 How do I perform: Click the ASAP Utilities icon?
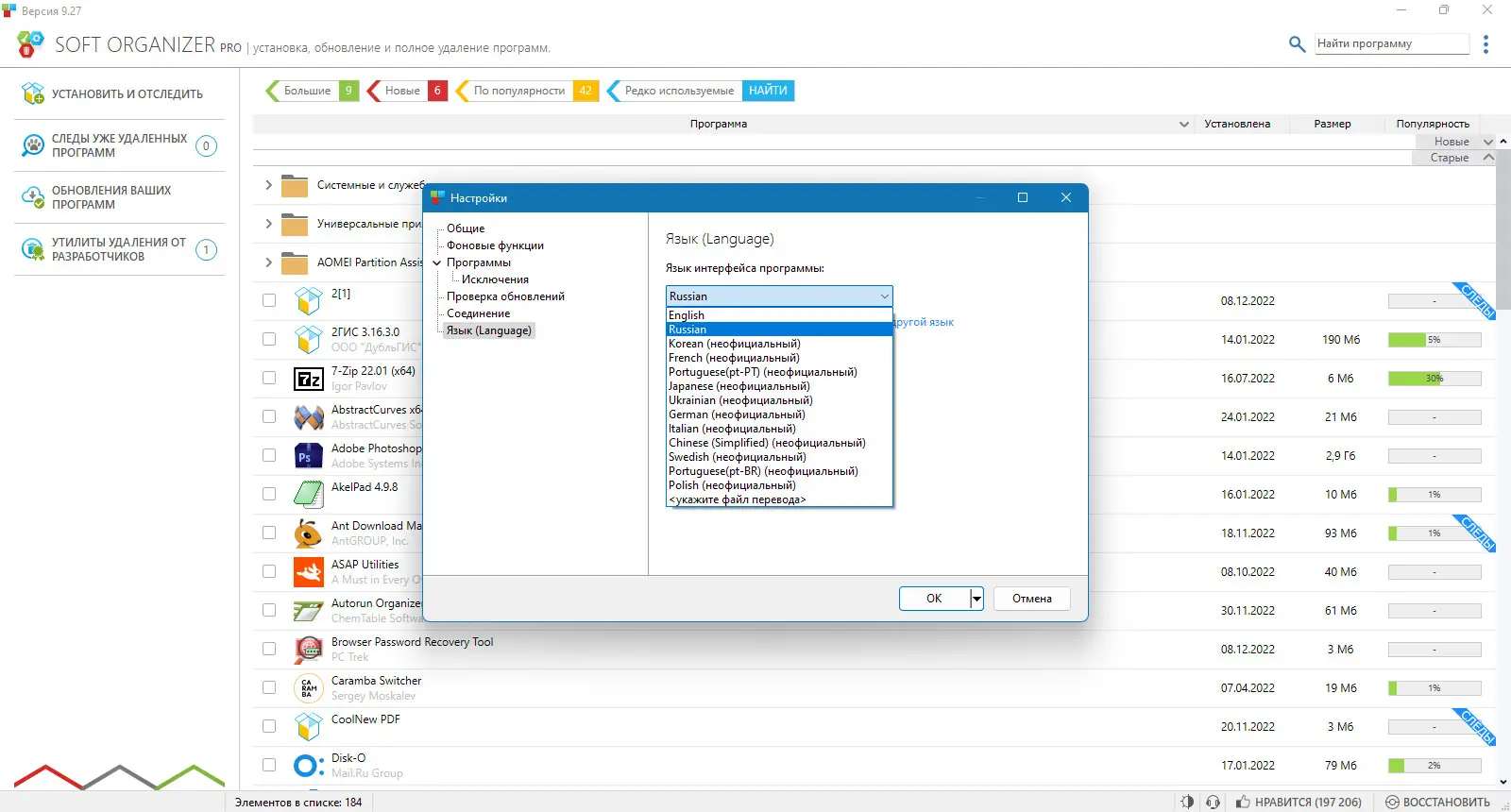click(x=309, y=571)
